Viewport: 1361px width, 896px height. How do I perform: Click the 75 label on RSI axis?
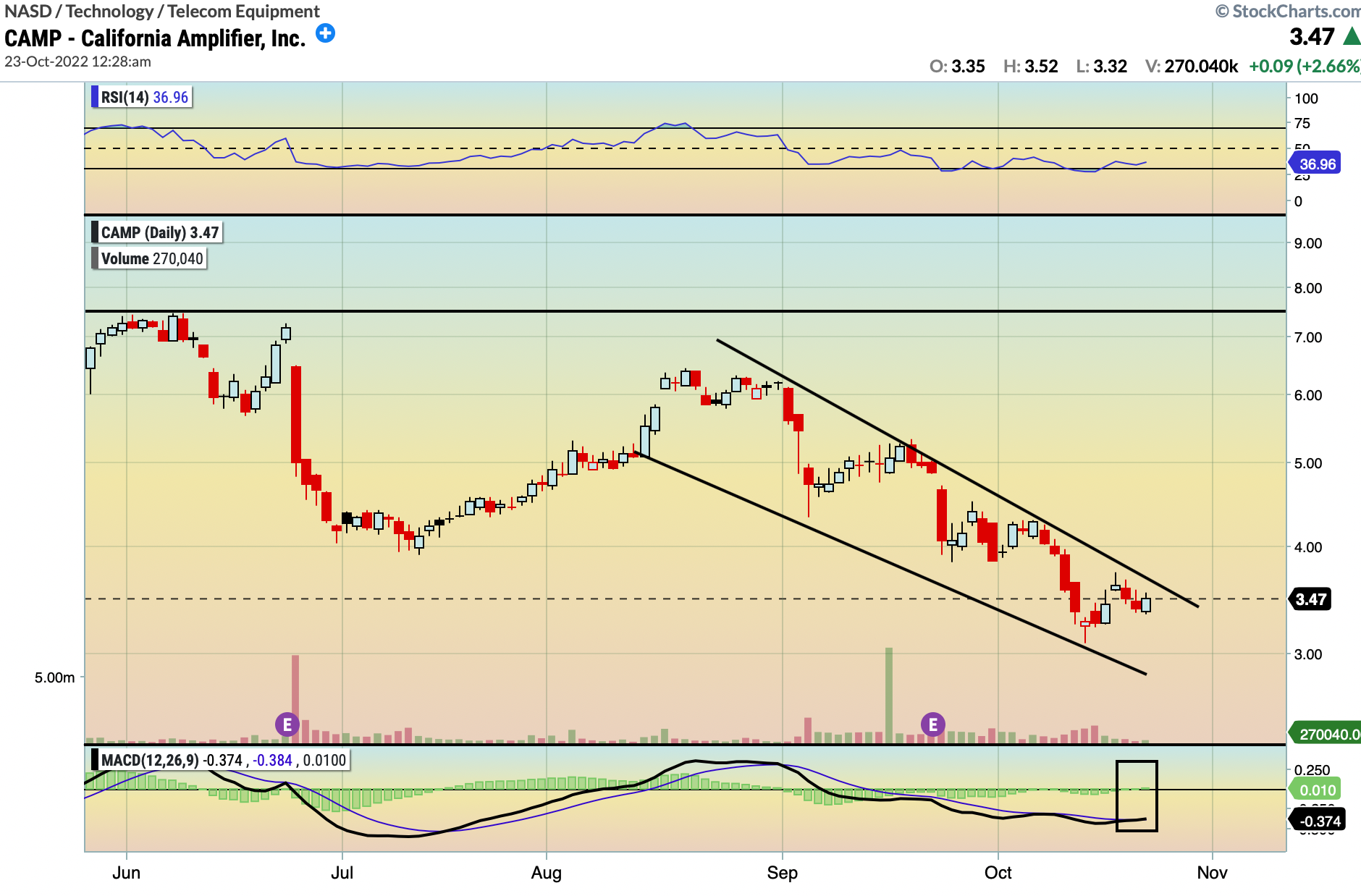click(1302, 123)
